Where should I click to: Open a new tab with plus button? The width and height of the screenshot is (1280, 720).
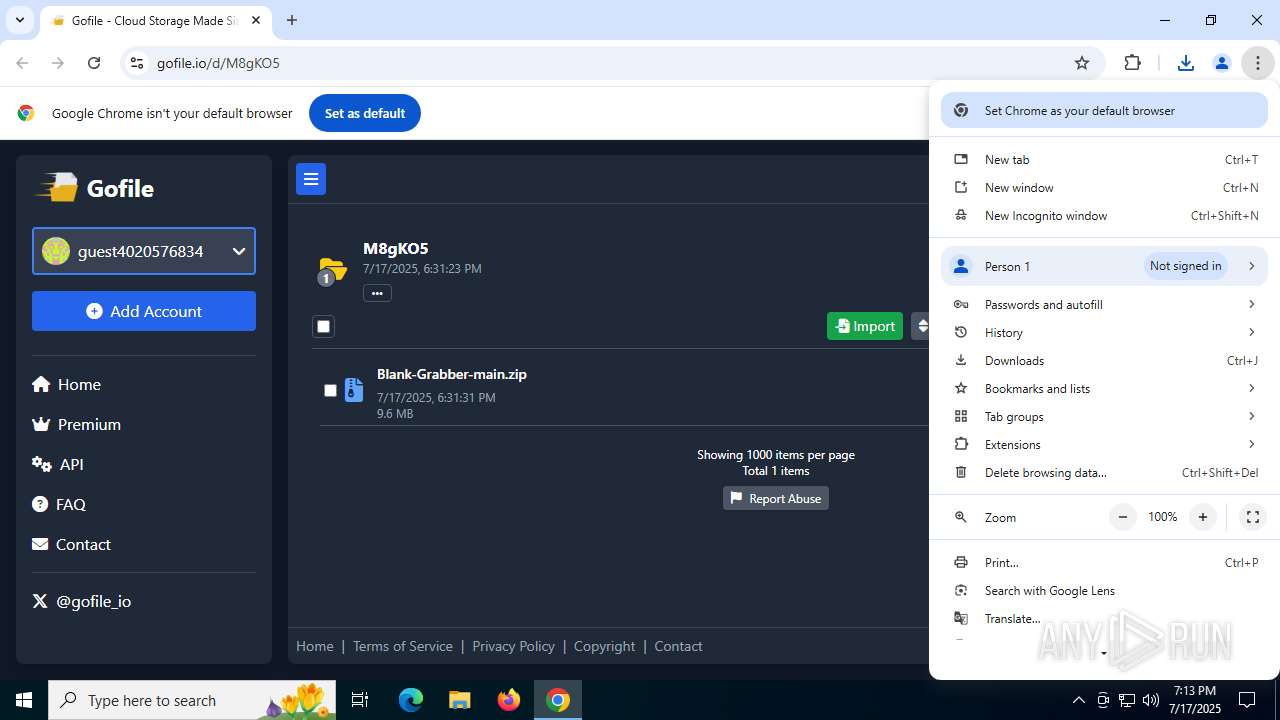292,20
